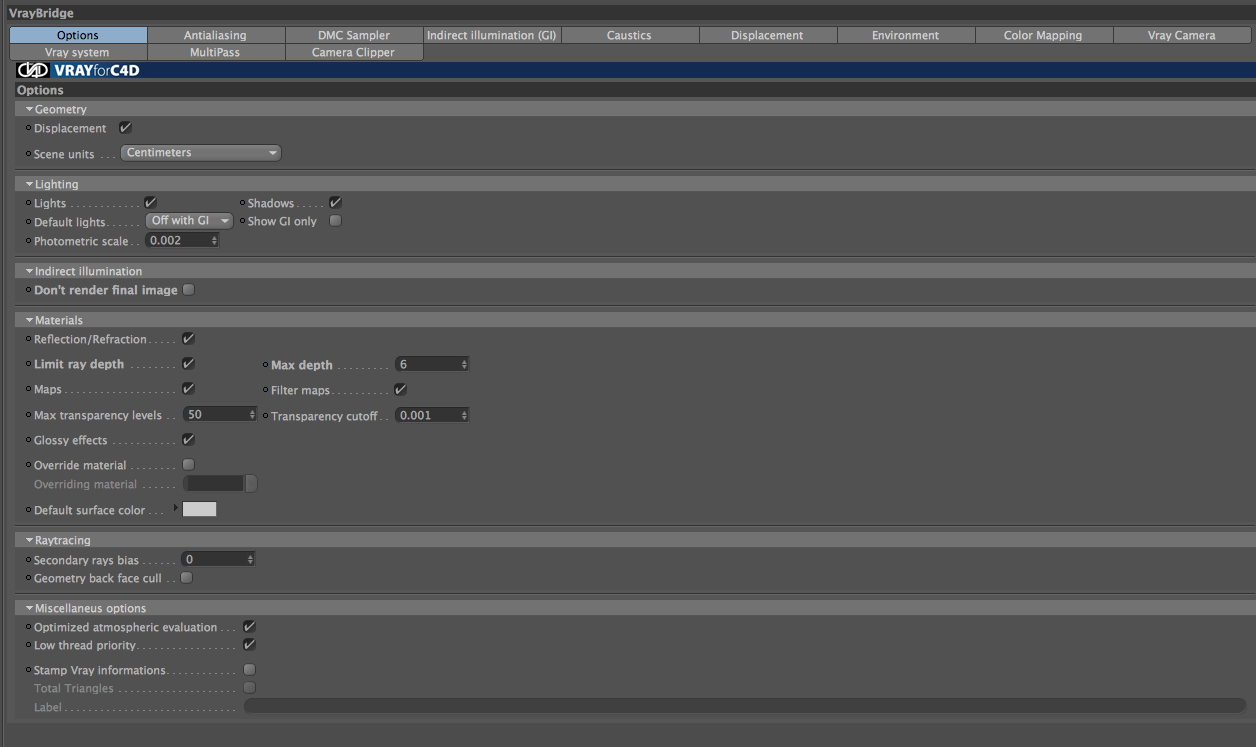The image size is (1256, 747).
Task: Click the picker button beside Overriding material field
Action: click(251, 484)
